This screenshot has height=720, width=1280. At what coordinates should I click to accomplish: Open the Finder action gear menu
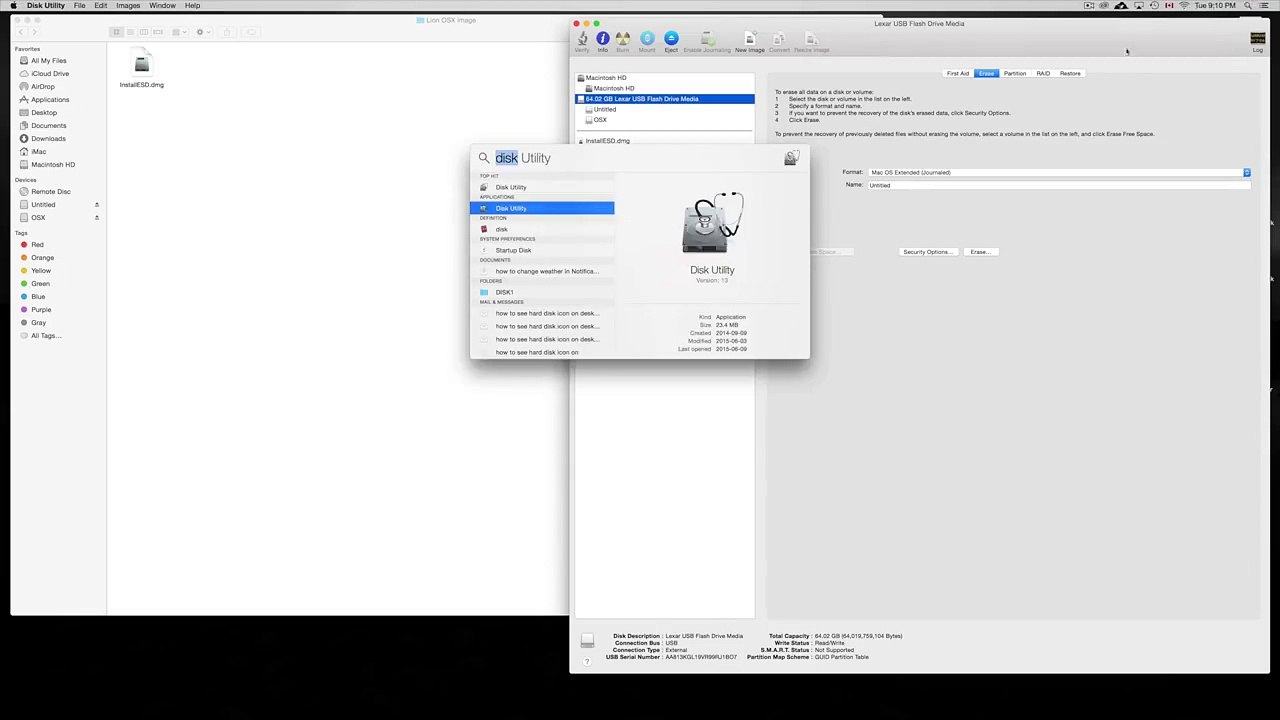coord(202,32)
